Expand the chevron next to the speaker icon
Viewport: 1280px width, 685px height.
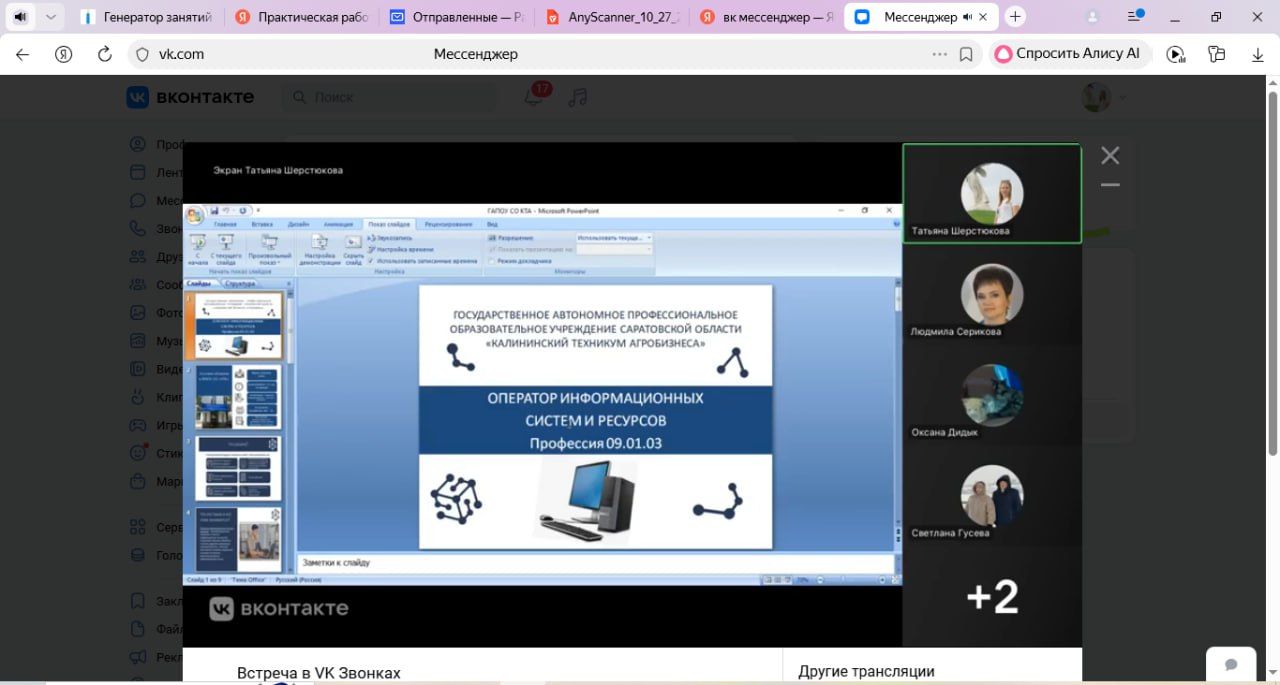51,17
